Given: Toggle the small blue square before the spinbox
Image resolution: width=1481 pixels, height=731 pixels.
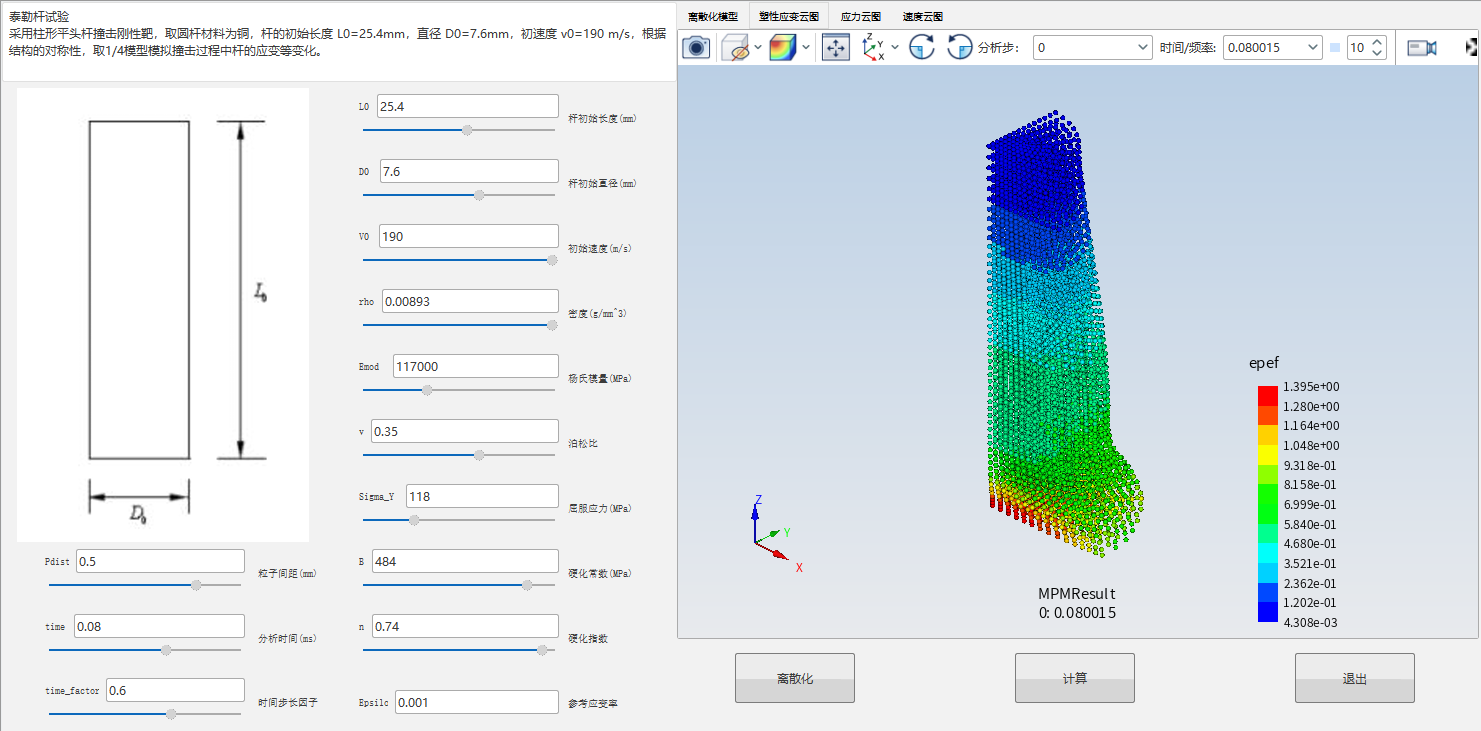Looking at the screenshot, I should click(1335, 47).
